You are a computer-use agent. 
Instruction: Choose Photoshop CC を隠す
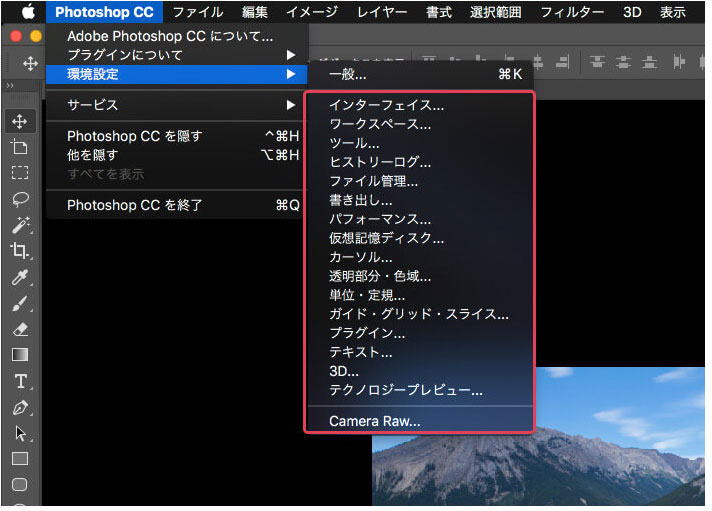(177, 136)
